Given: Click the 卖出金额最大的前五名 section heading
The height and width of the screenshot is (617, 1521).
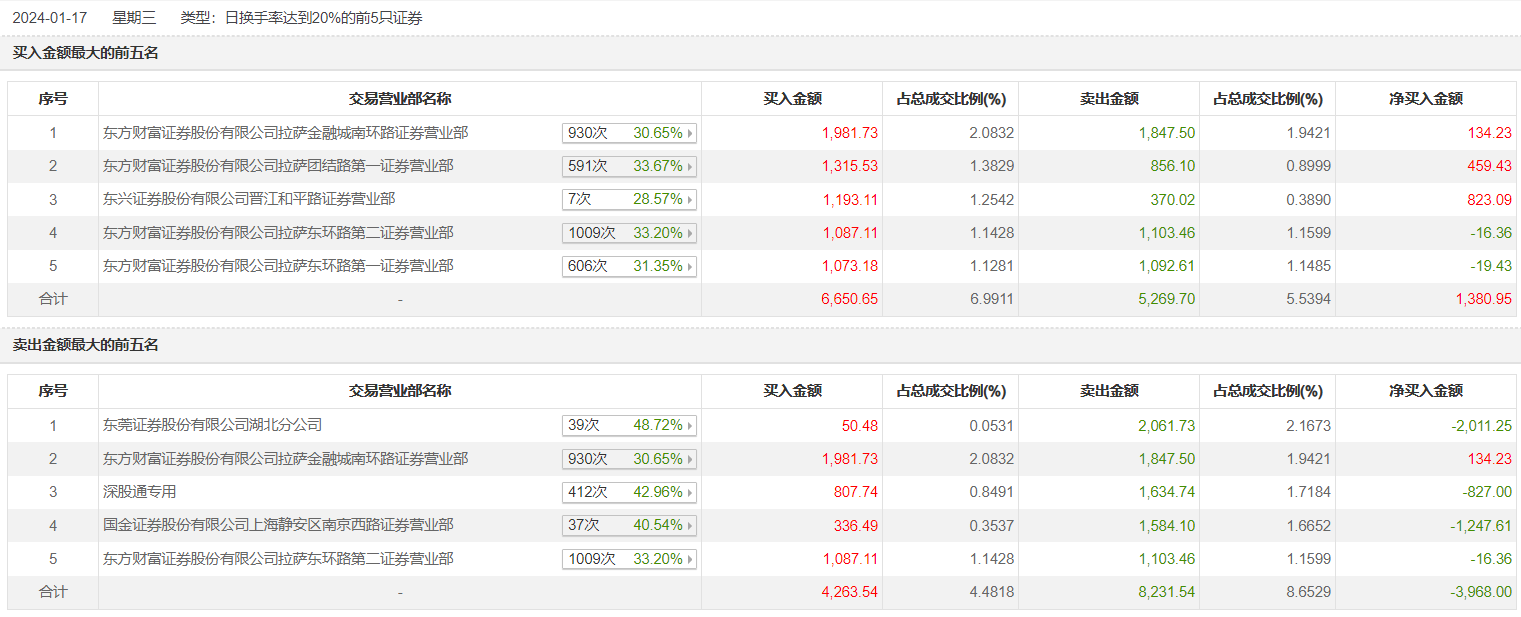Looking at the screenshot, I should 86,345.
